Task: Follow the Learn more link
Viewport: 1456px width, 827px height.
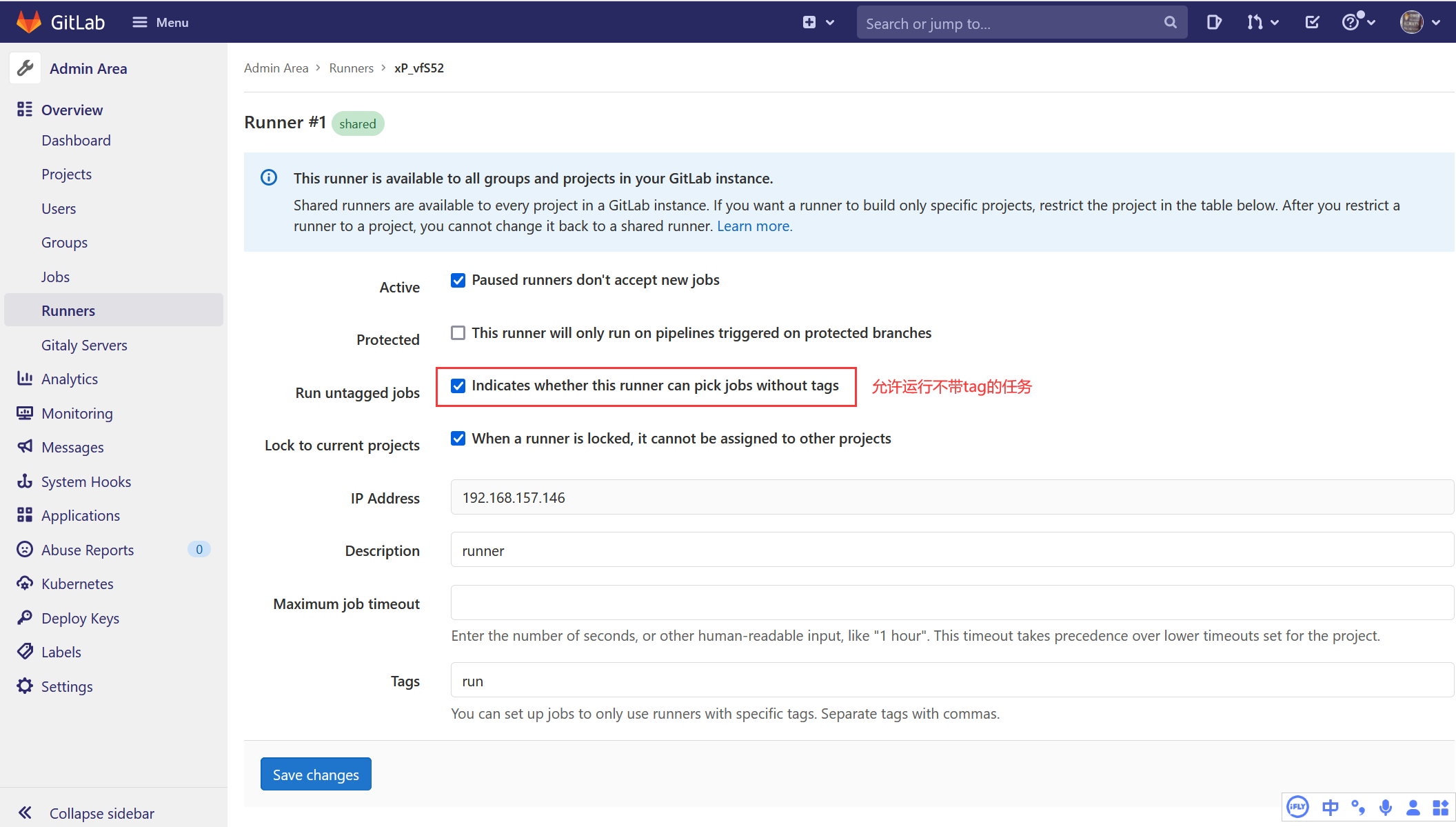Action: coord(754,226)
